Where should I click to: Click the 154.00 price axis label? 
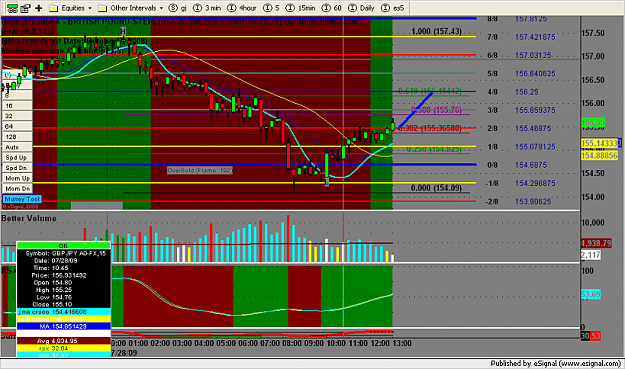tap(593, 197)
